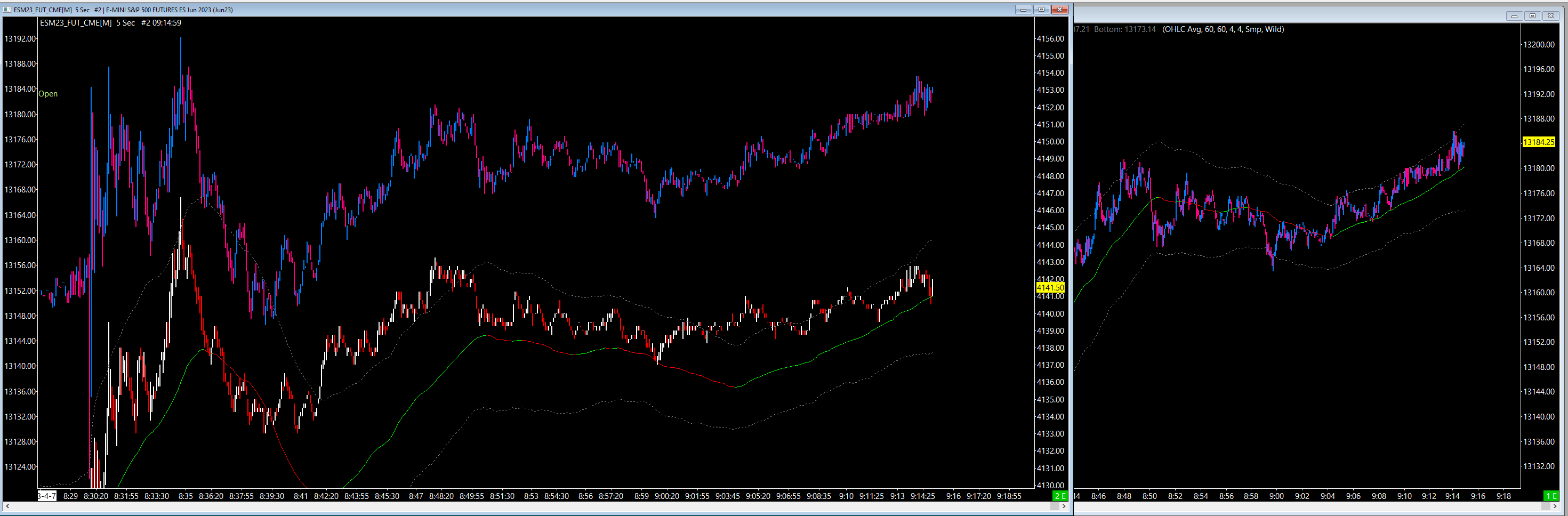Screen dimensions: 1568x516
Task: Click the 4130.00 price at the left chart's scale bottom
Action: pos(1050,486)
